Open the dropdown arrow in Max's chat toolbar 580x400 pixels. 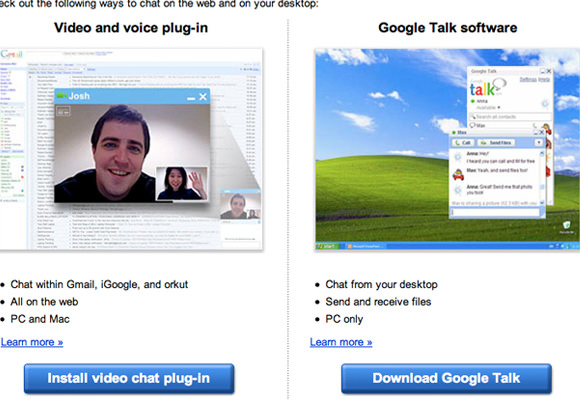coord(539,142)
